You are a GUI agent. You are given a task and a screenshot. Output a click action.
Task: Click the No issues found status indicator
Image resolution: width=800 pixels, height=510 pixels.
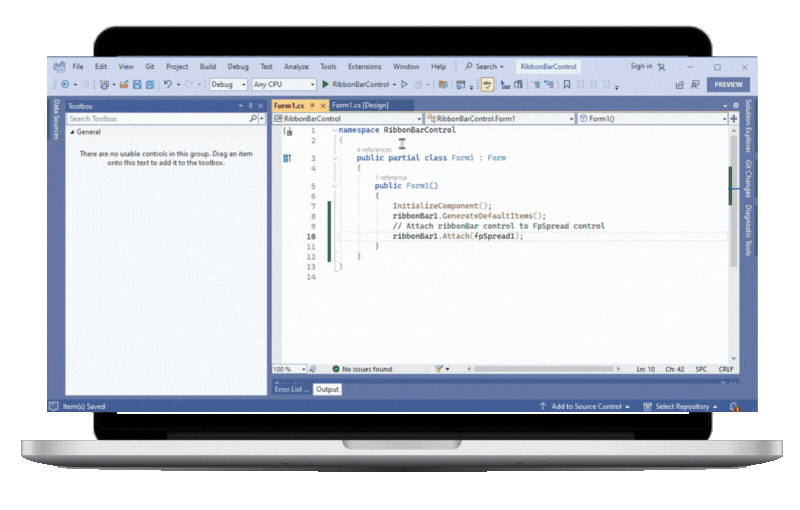(362, 369)
